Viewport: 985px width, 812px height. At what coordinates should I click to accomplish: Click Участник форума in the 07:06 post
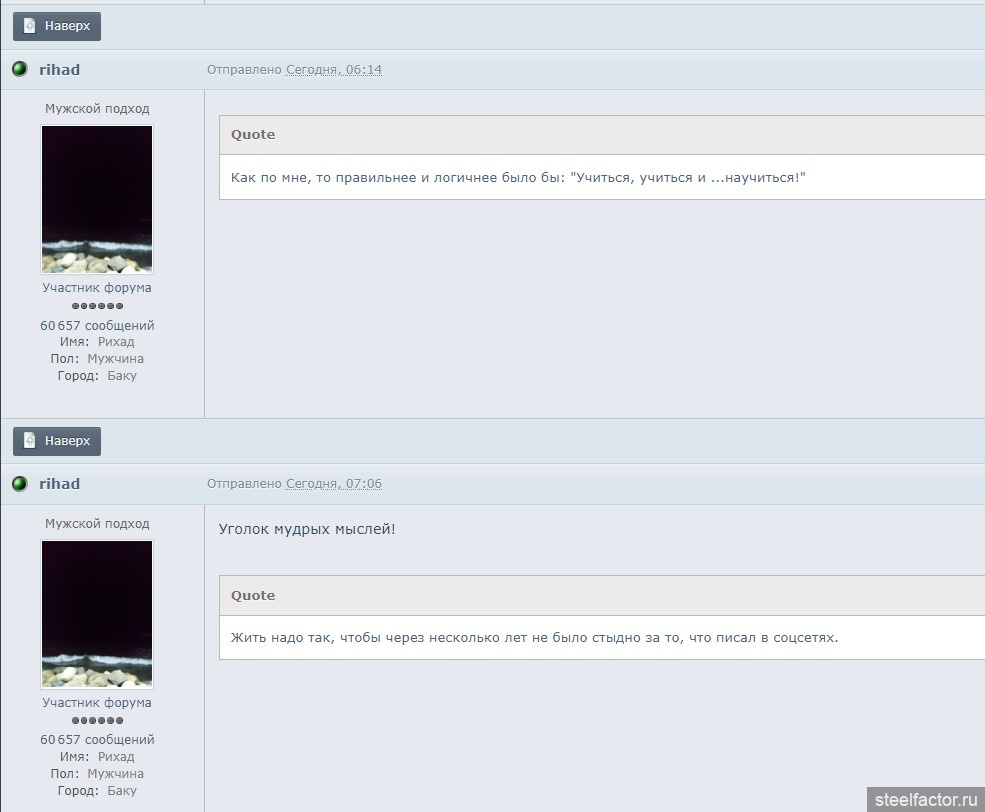[x=97, y=703]
